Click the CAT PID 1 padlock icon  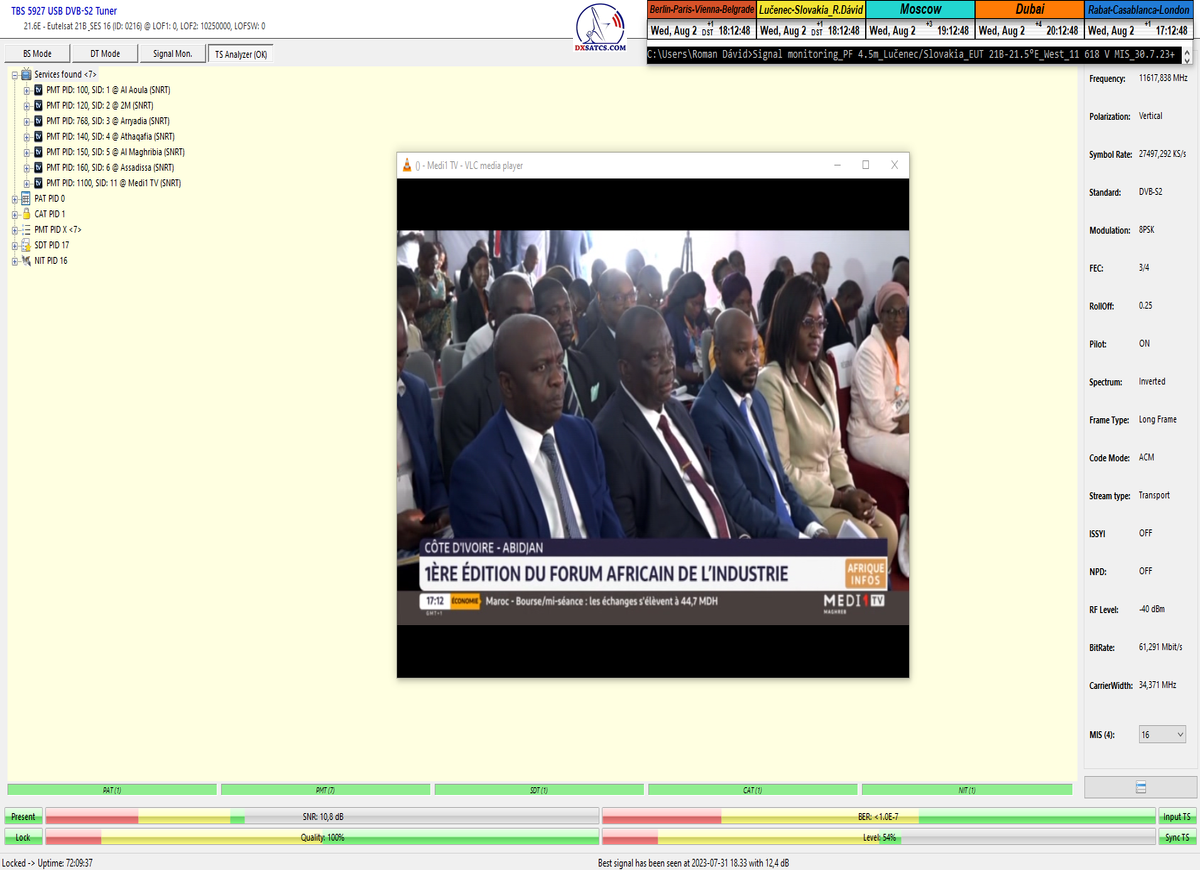[26, 214]
